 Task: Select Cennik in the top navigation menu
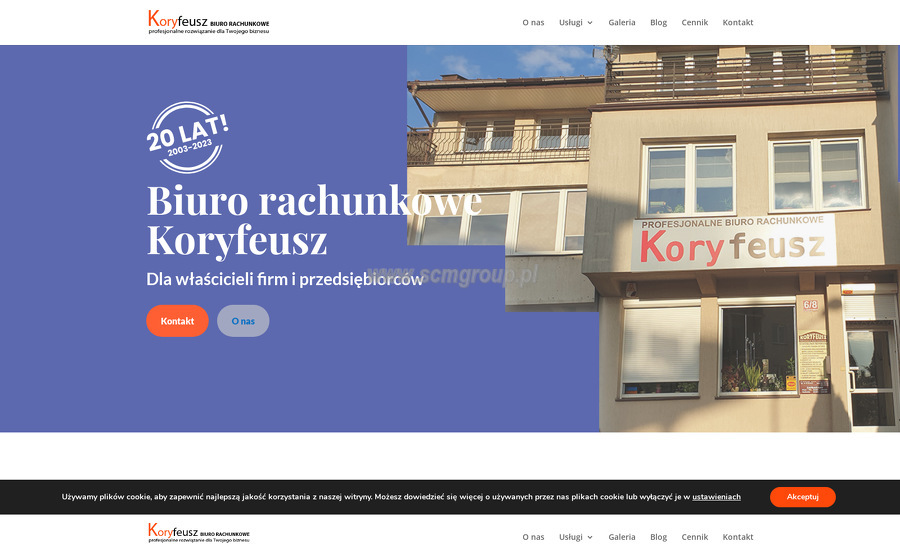694,22
